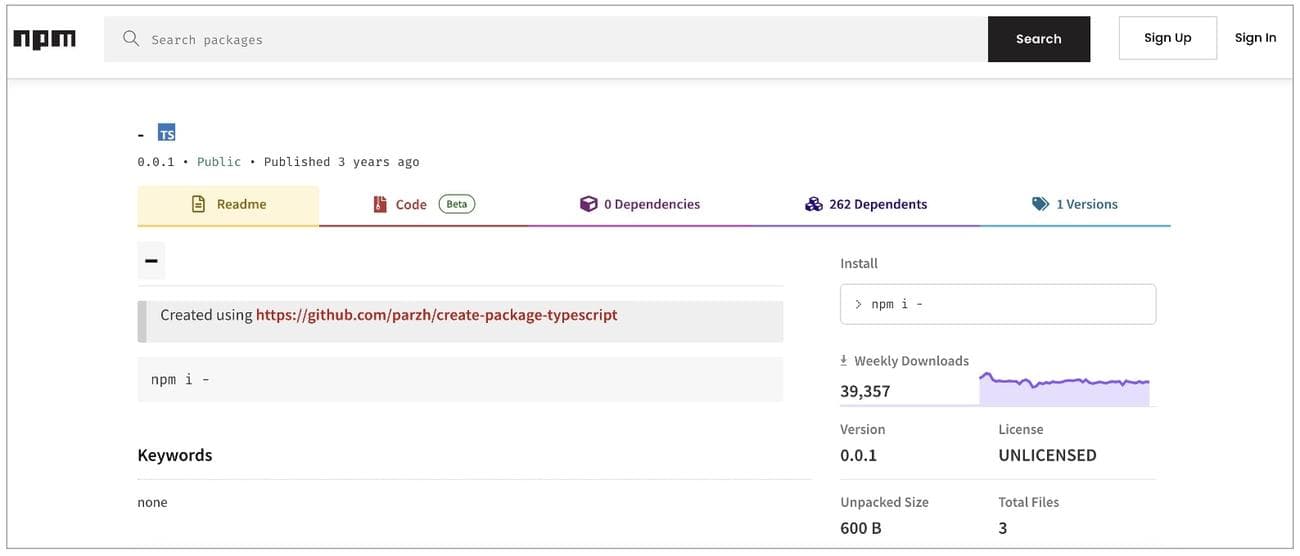Switch to the Readme tab

pos(228,205)
